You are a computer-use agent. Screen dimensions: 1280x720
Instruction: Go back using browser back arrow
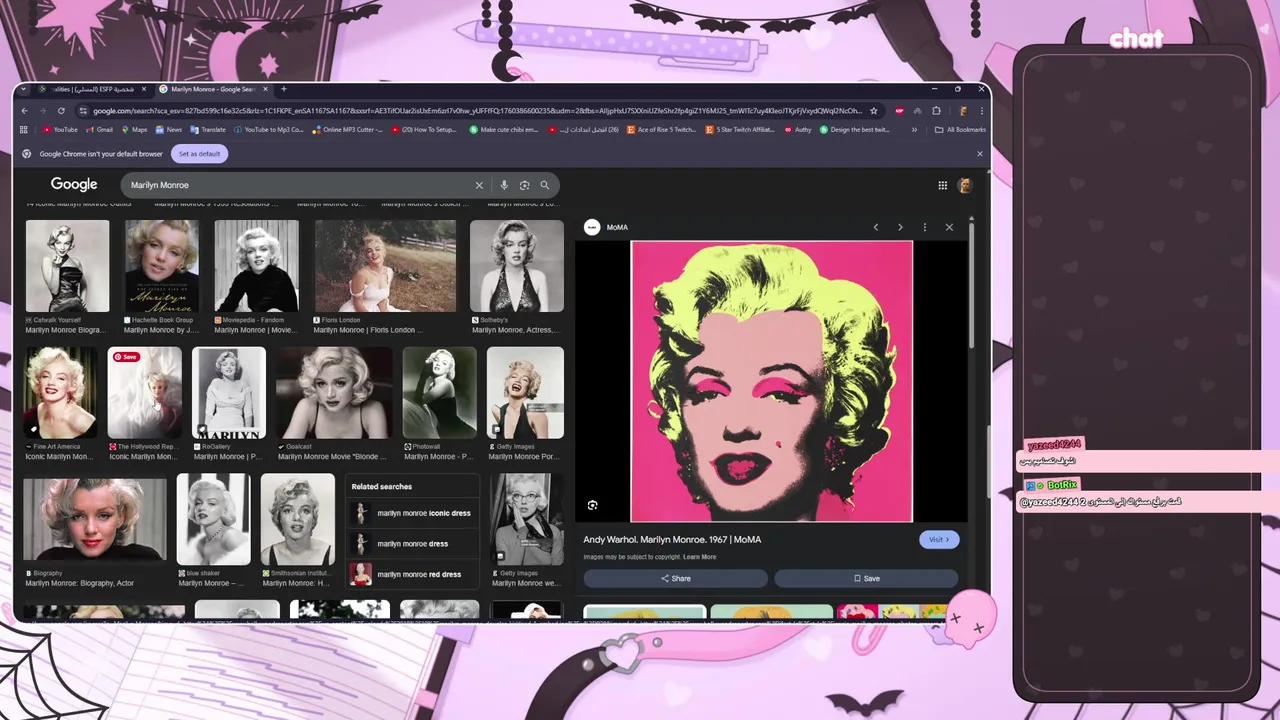(x=24, y=111)
